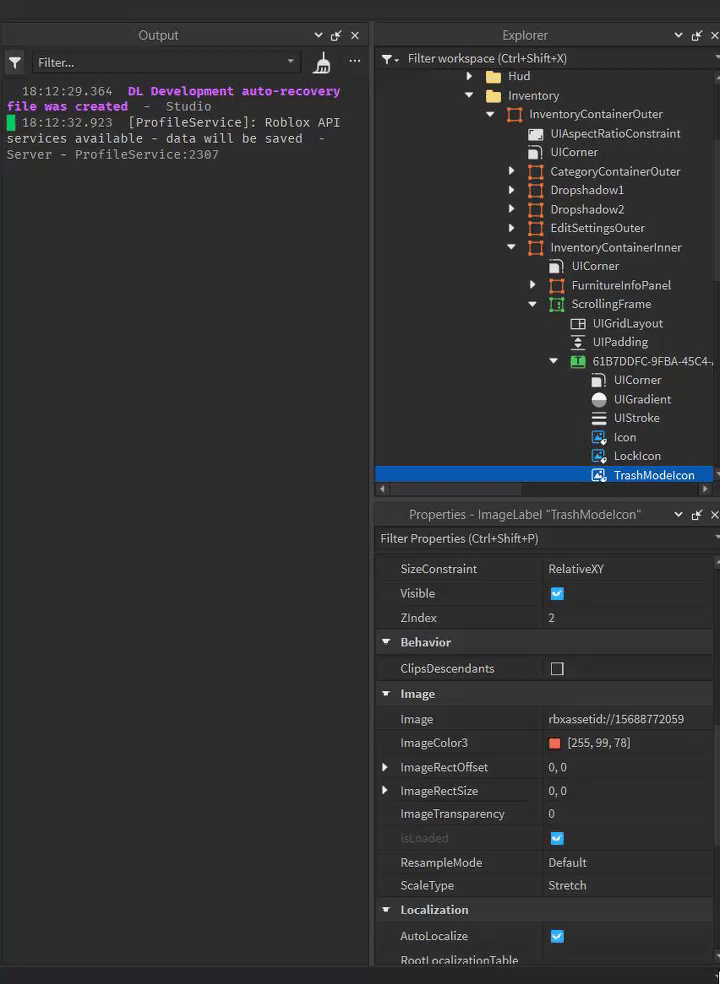Screen dimensions: 720x984
Task: Expand the EditSettingsOuter node
Action: (x=512, y=228)
